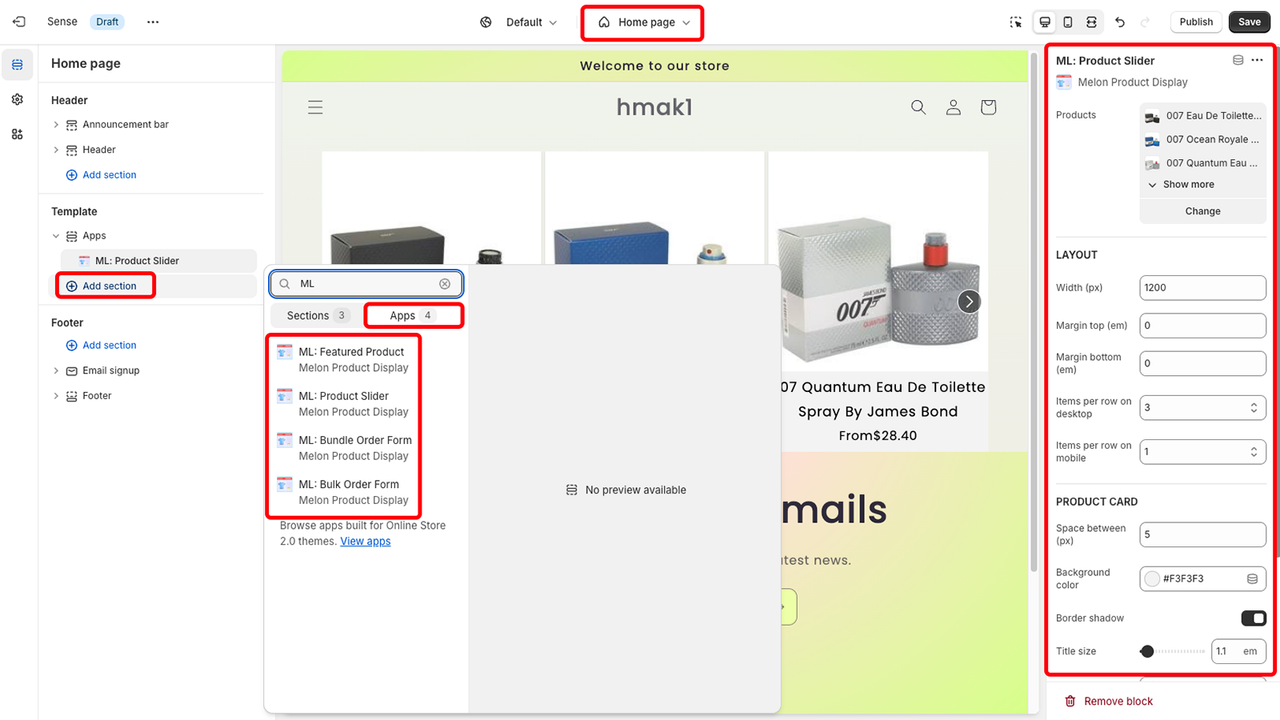Image resolution: width=1280 pixels, height=720 pixels.
Task: Open the View apps link
Action: (x=364, y=541)
